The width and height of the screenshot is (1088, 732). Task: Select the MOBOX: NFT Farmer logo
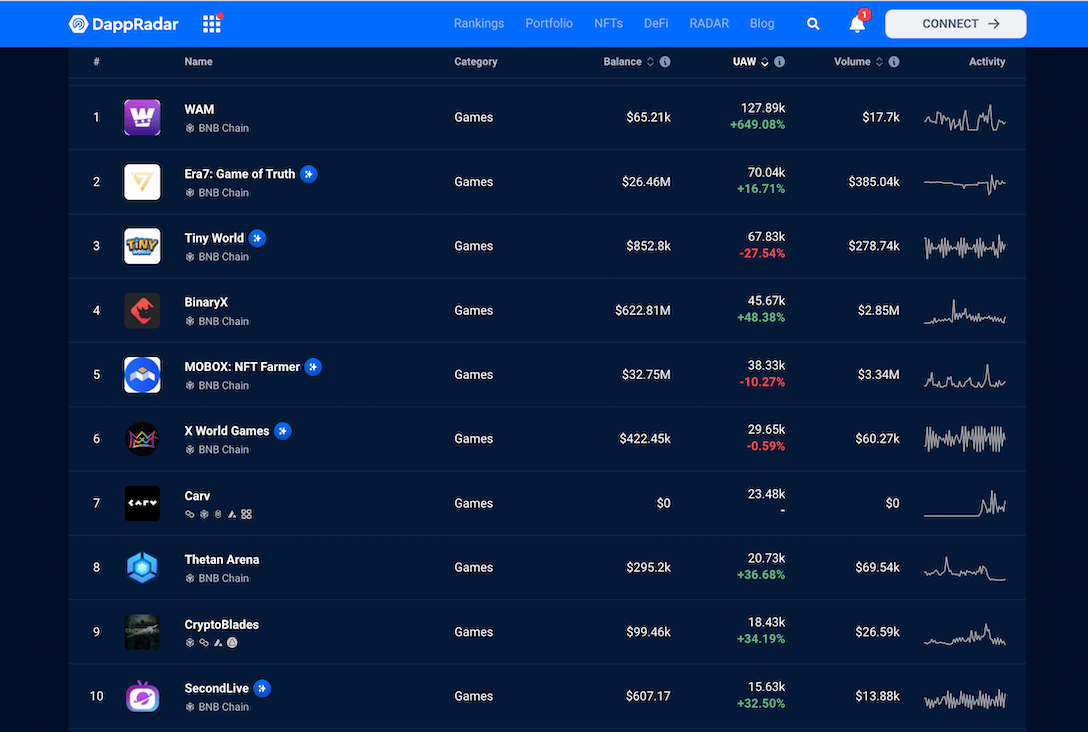(142, 374)
